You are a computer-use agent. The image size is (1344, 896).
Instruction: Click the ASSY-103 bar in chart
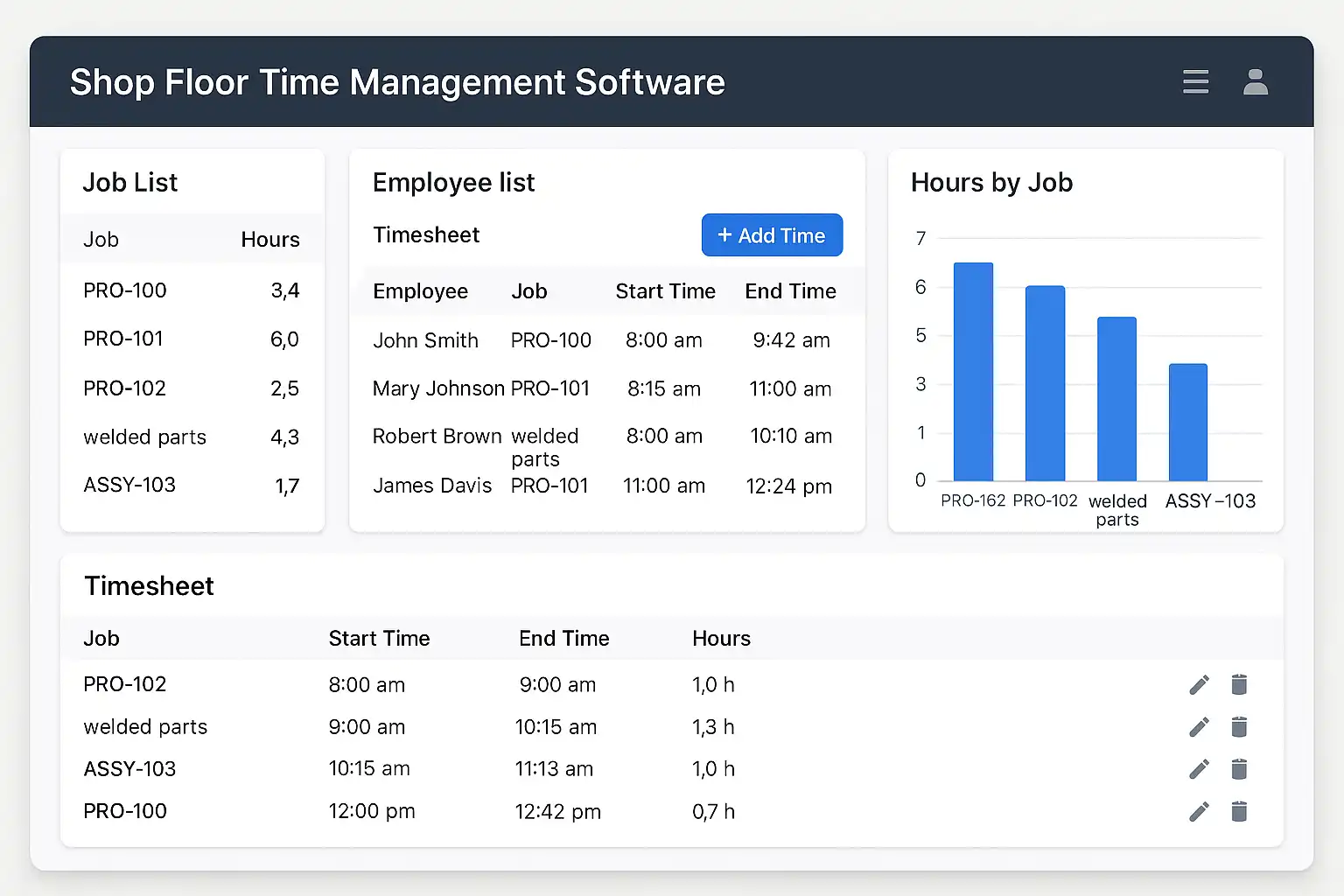pyautogui.click(x=1188, y=422)
